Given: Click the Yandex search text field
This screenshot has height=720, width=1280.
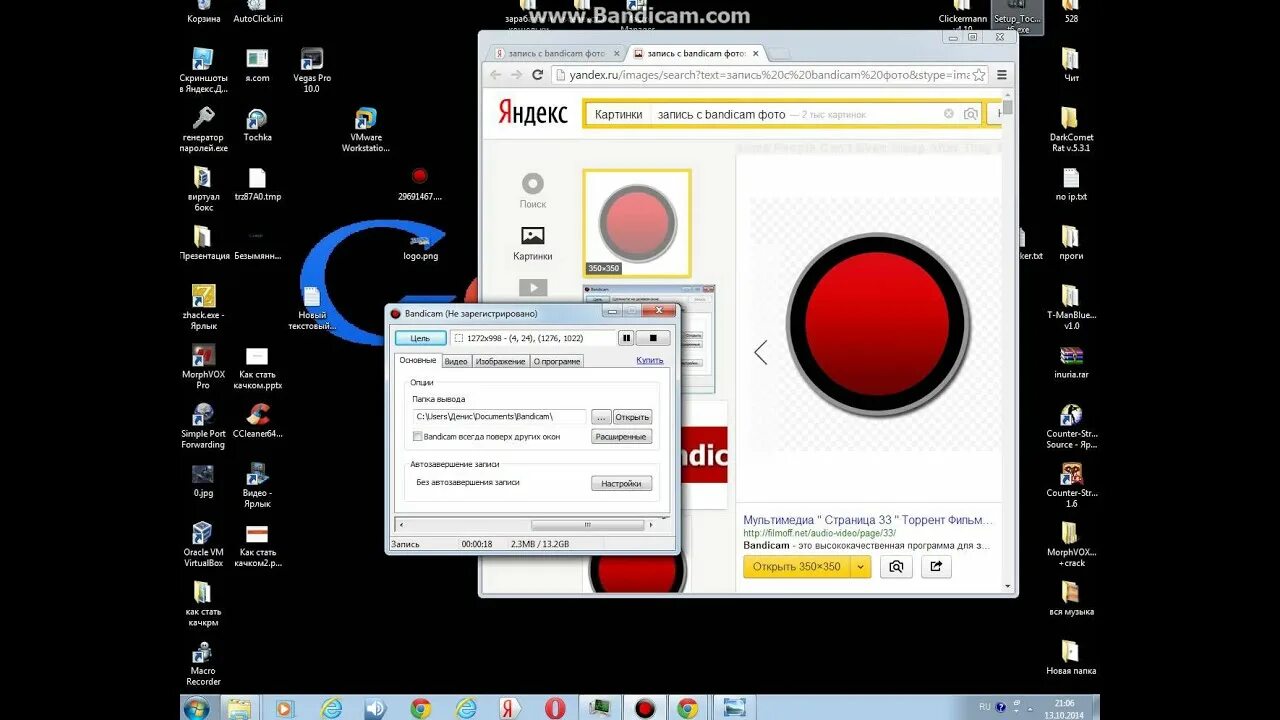Looking at the screenshot, I should pos(795,114).
